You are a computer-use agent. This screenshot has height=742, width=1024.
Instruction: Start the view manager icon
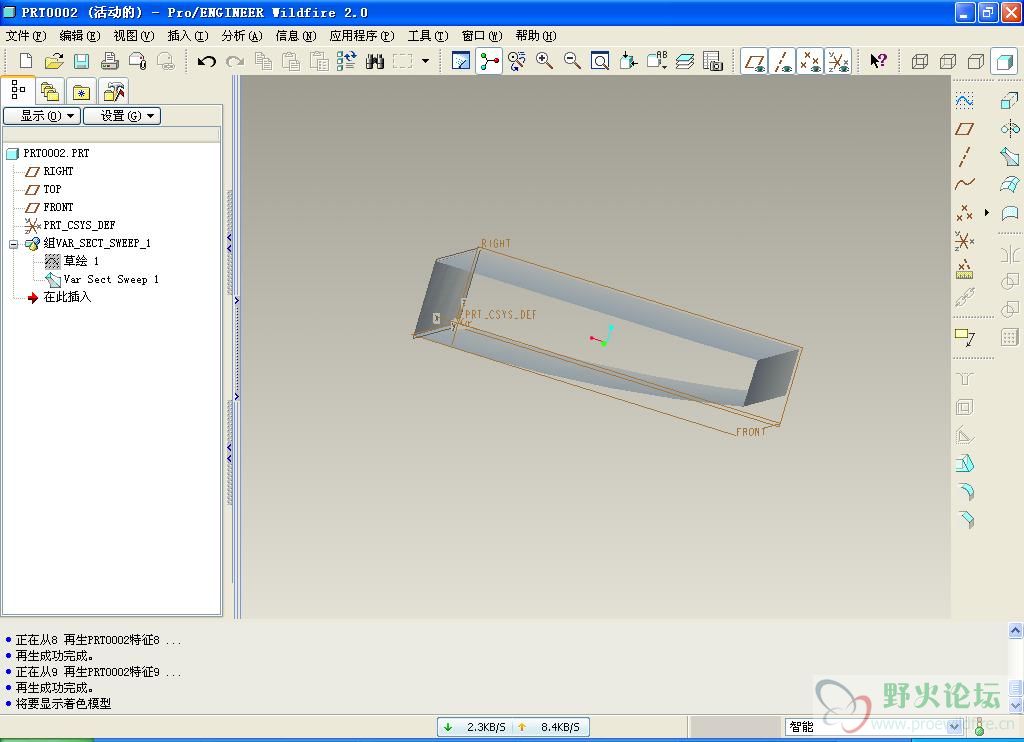[712, 61]
